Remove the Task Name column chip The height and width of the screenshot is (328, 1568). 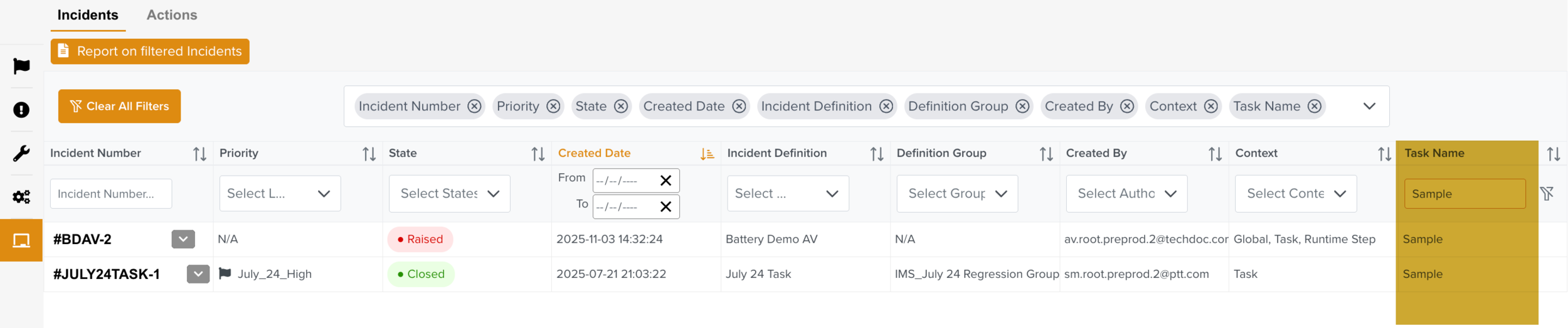tap(1315, 107)
